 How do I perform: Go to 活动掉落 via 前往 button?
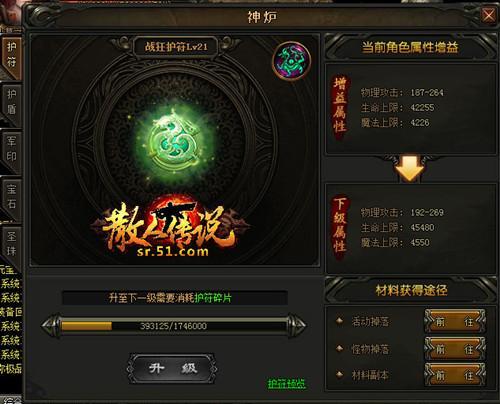(x=455, y=321)
